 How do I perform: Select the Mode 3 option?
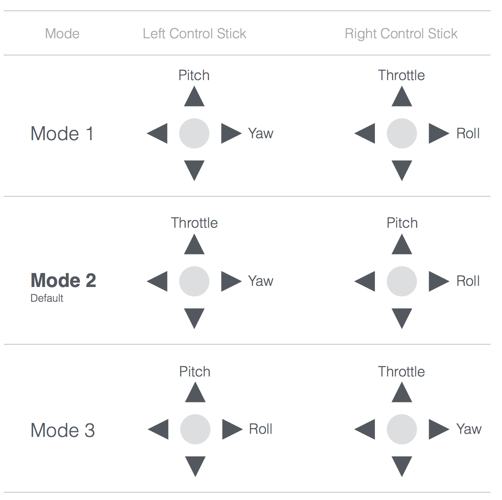pos(63,430)
